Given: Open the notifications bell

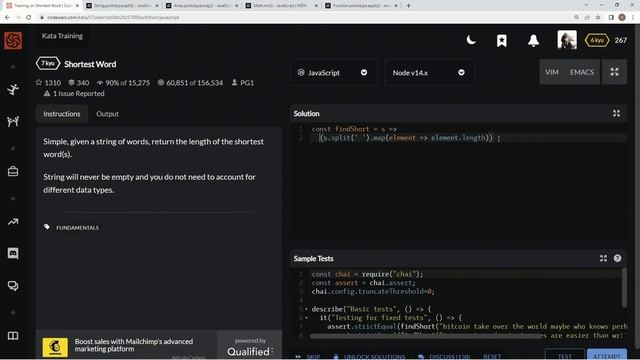Looking at the screenshot, I should (x=533, y=40).
